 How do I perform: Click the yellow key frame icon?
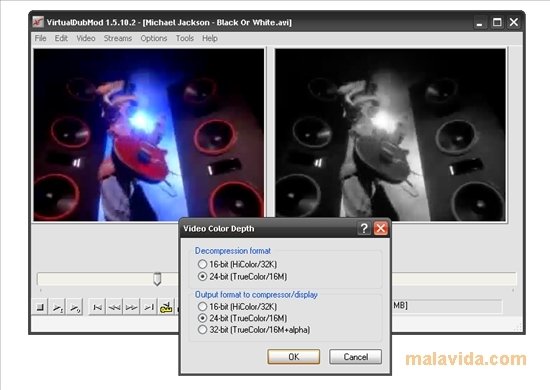(x=166, y=308)
